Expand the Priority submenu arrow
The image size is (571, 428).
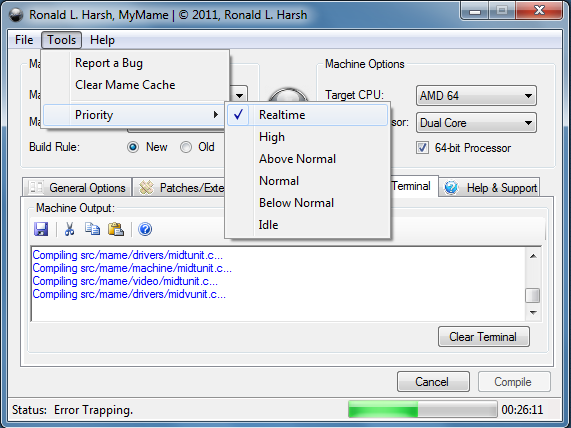(216, 115)
